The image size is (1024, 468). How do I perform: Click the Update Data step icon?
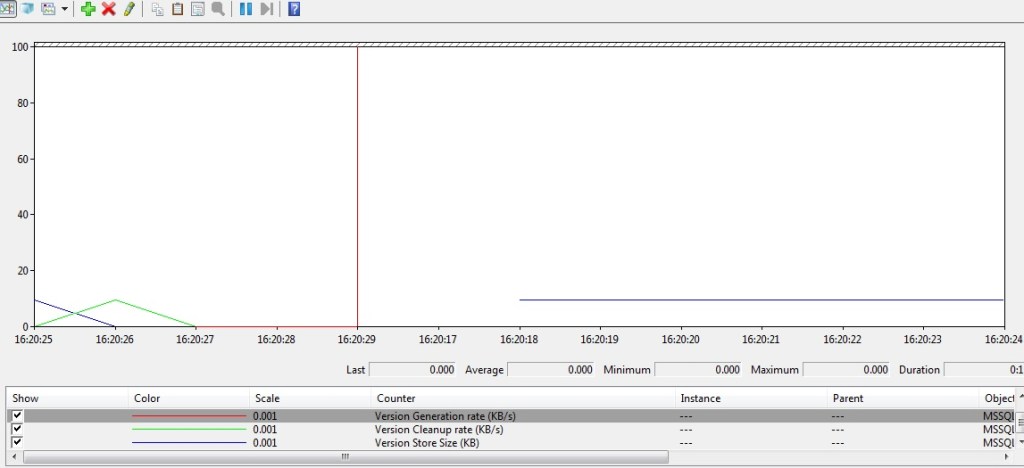pos(266,9)
